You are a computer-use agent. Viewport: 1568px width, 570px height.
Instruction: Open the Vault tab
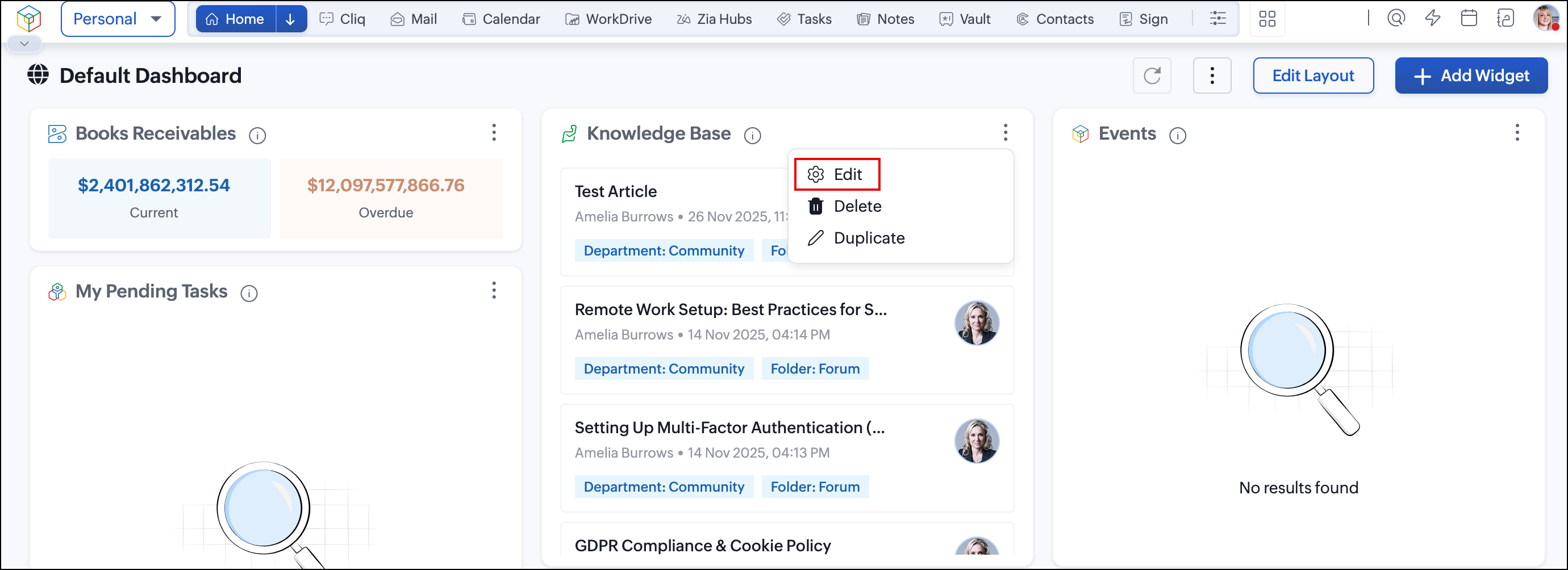[x=965, y=19]
